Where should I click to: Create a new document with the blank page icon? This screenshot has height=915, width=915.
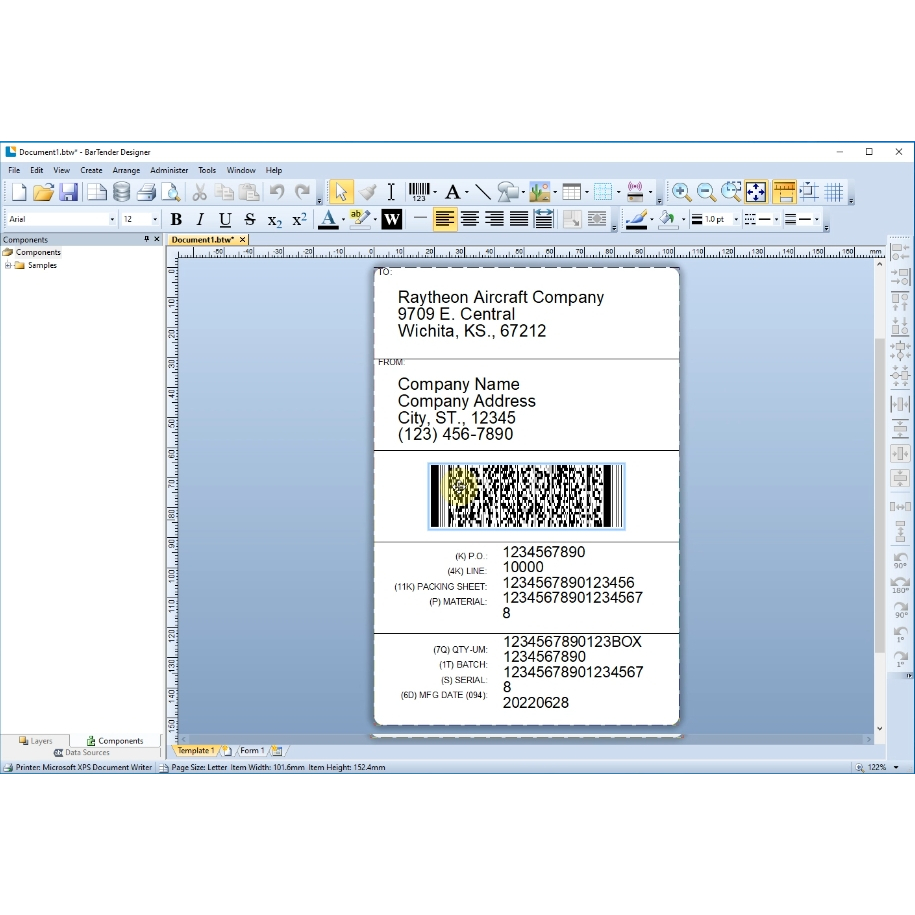(19, 192)
